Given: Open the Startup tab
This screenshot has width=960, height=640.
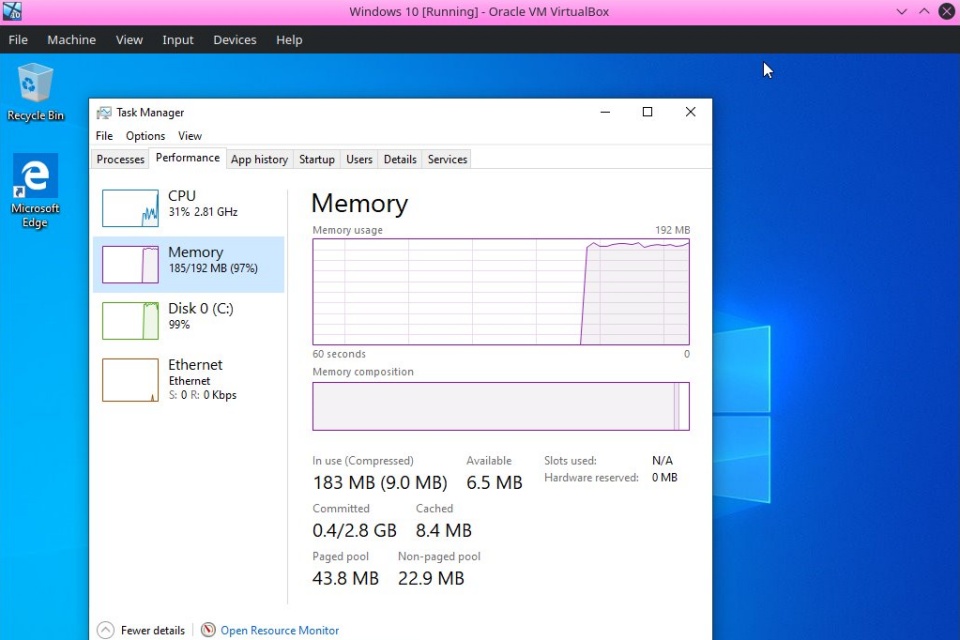Looking at the screenshot, I should click(317, 160).
